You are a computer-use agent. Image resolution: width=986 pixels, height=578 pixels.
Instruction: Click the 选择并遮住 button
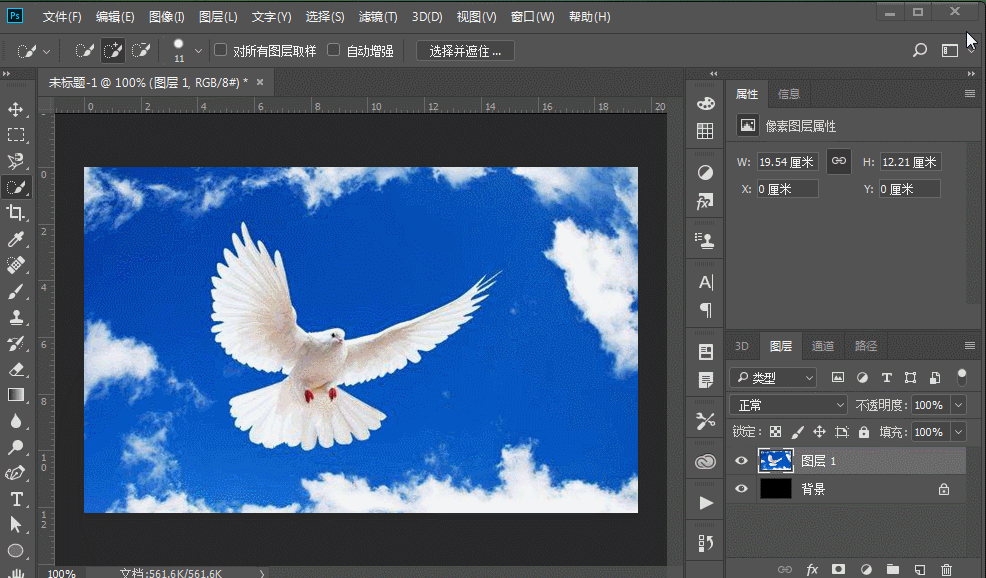click(465, 51)
